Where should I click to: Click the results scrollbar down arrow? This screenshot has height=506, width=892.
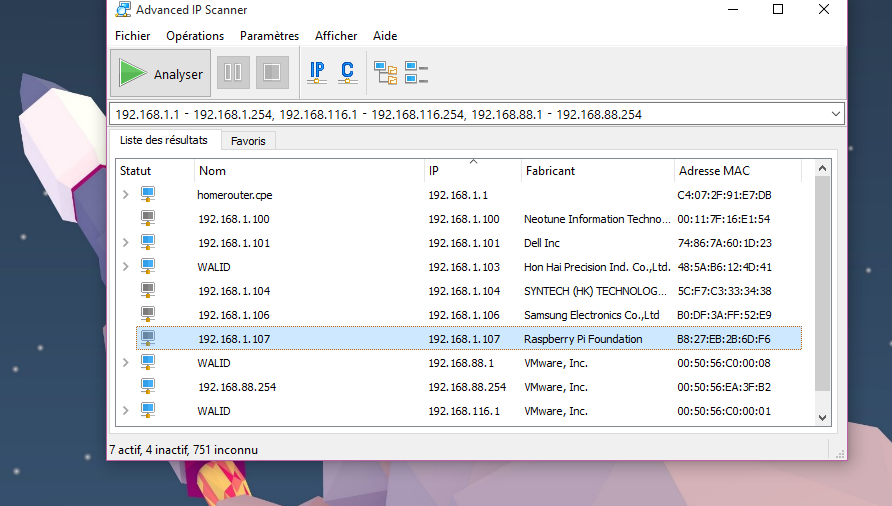pos(822,418)
